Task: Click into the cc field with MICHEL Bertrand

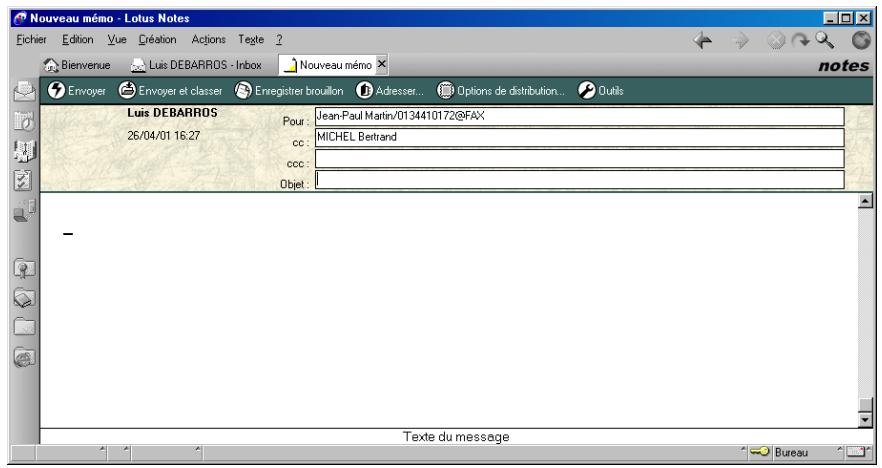Action: (579, 137)
